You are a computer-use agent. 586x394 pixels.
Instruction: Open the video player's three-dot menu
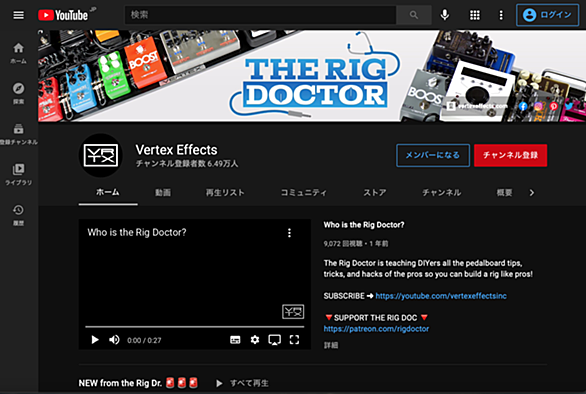click(x=289, y=233)
